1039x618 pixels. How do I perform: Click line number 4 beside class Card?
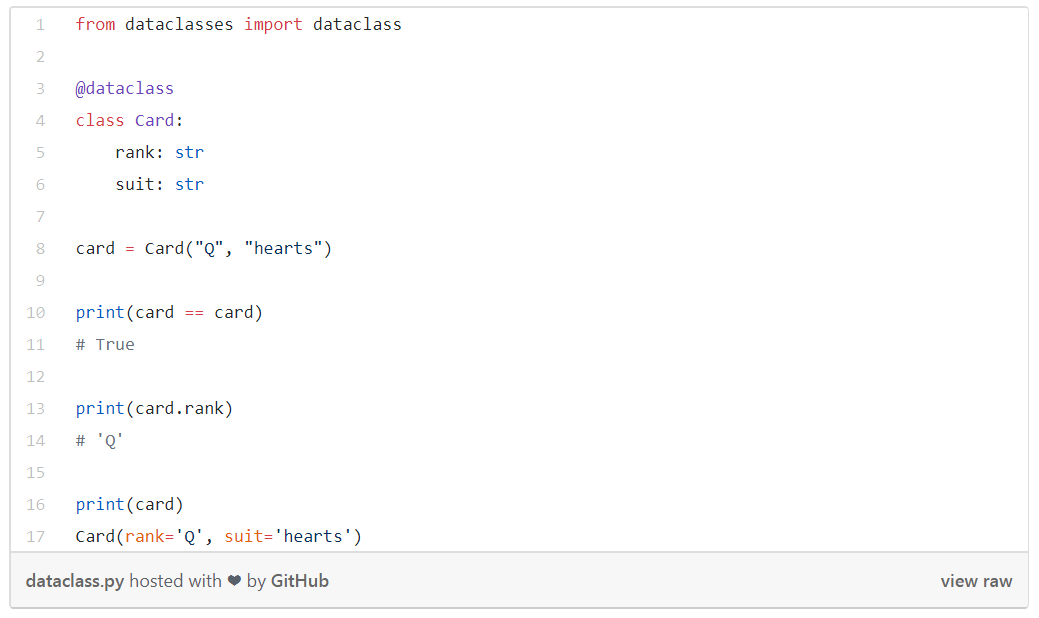[40, 121]
